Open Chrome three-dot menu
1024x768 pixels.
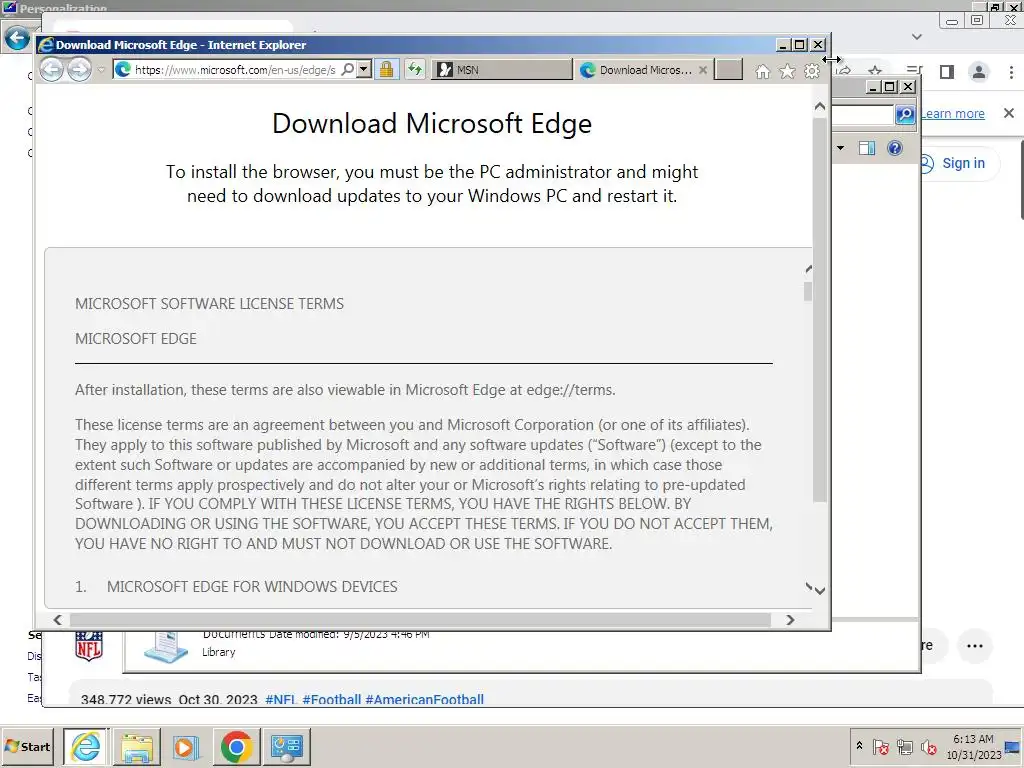coord(1011,72)
